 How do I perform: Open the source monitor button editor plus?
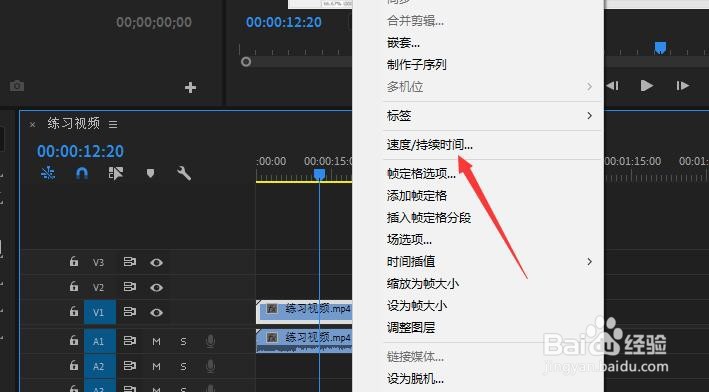click(x=190, y=87)
